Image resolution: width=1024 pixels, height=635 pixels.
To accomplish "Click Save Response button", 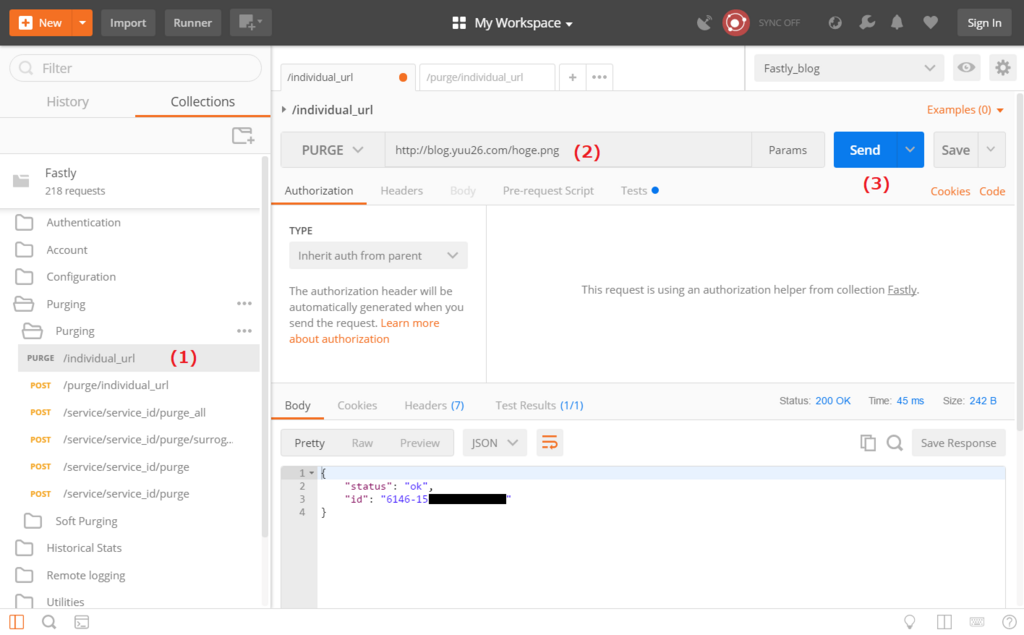I will click(958, 443).
